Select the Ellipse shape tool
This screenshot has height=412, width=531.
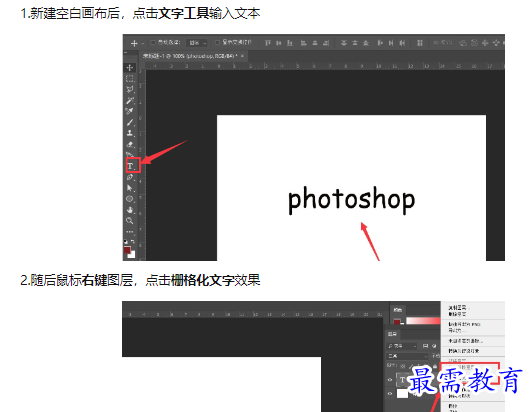point(130,199)
